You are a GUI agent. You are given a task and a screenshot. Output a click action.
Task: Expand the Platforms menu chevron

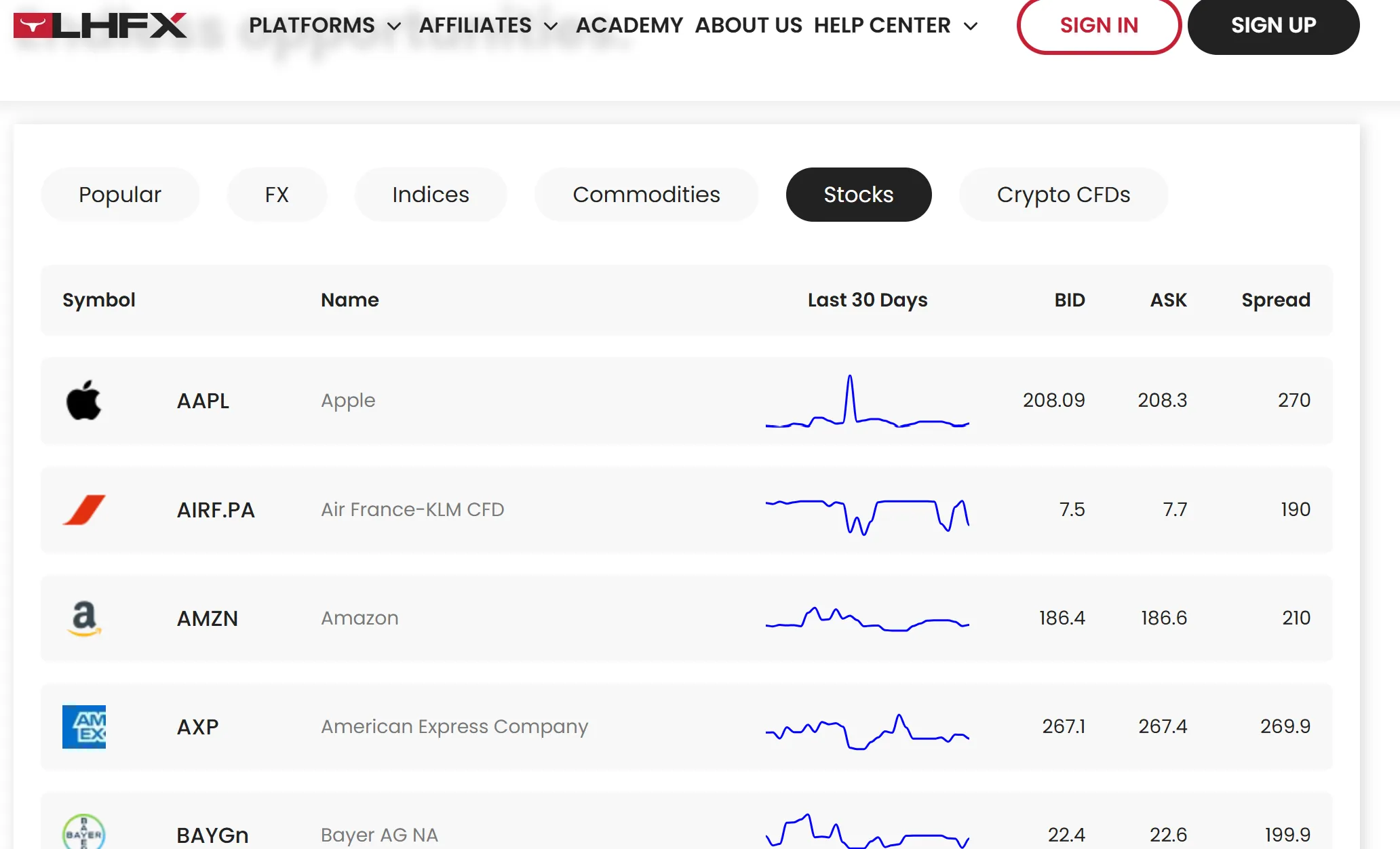[x=394, y=26]
